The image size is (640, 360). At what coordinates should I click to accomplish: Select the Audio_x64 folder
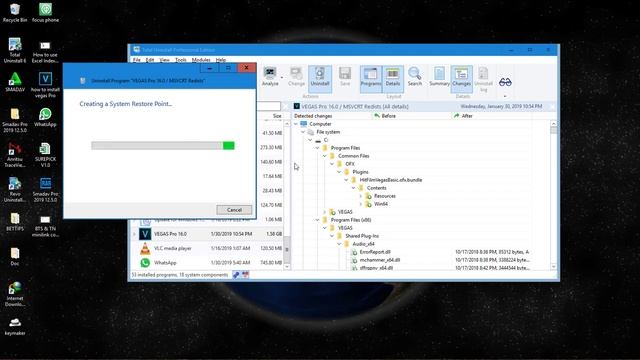[363, 244]
